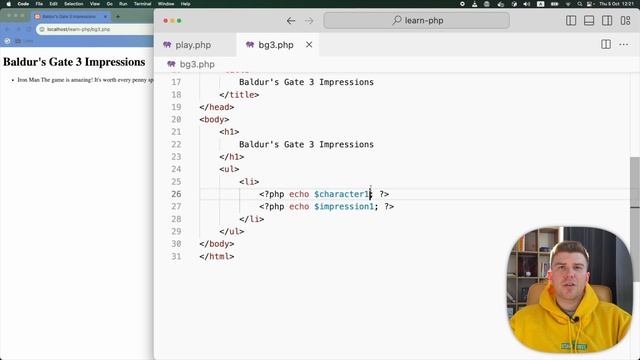
Task: Click the site info icon in browser address bar
Action: tap(42, 29)
